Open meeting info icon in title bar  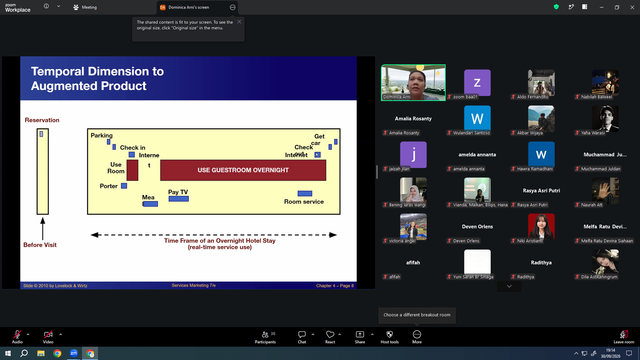coord(46,7)
